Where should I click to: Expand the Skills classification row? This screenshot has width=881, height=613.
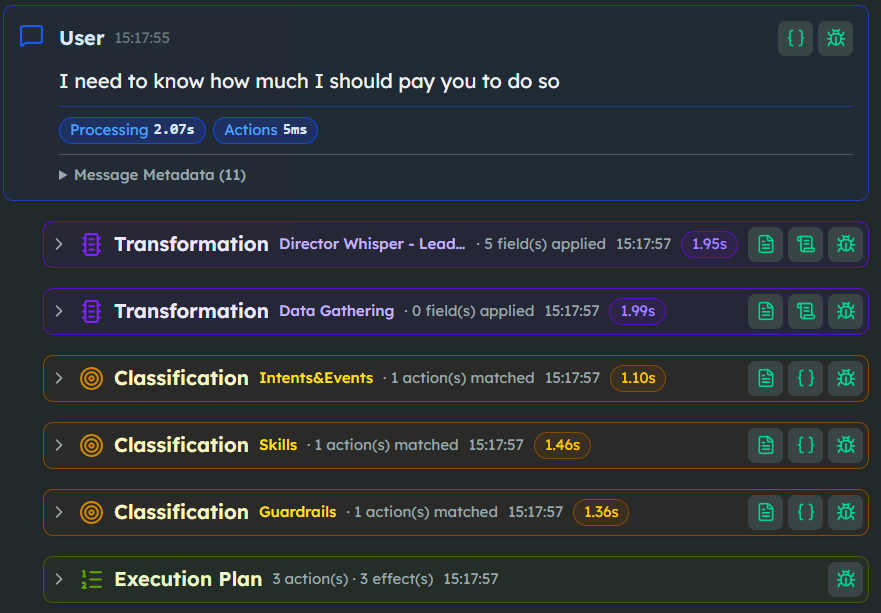[59, 445]
